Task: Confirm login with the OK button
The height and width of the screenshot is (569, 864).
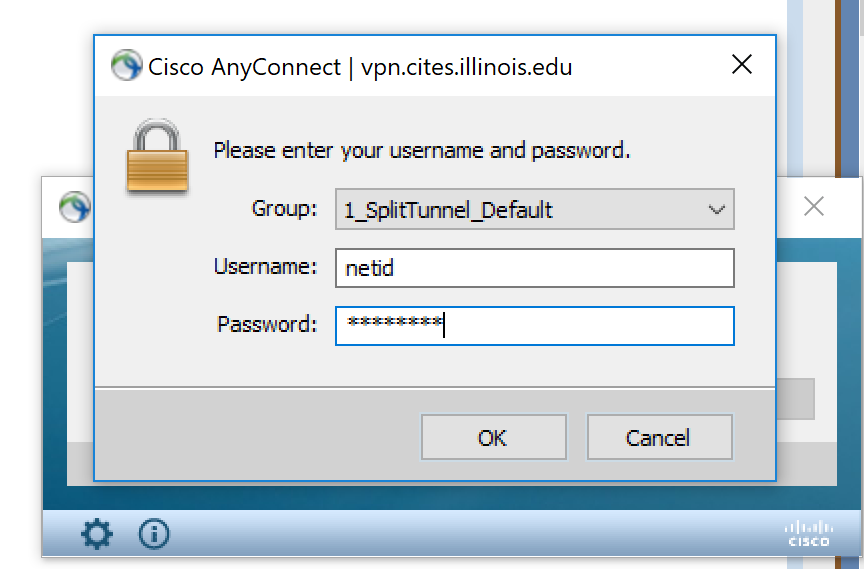Action: coord(494,437)
